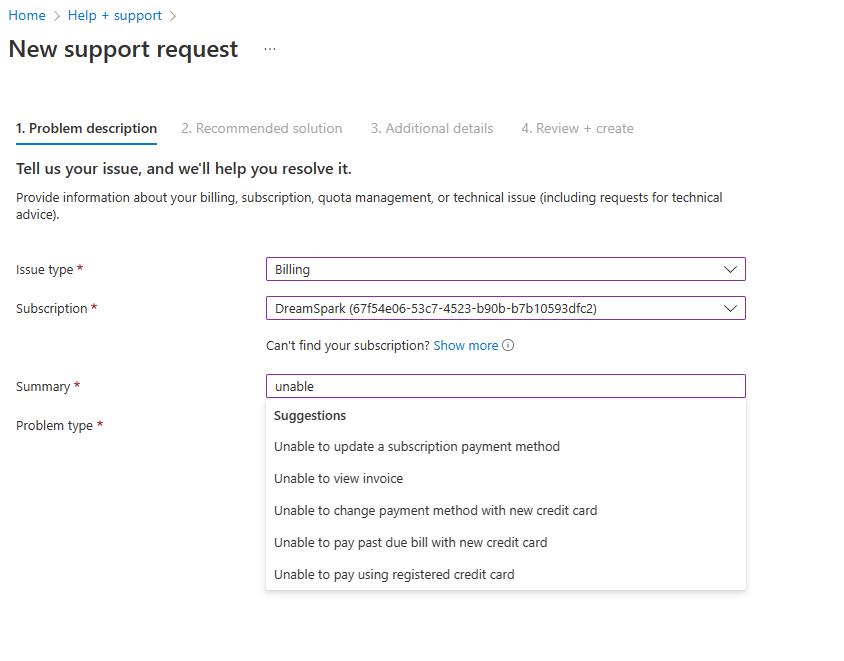The width and height of the screenshot is (844, 661).
Task: Switch to Additional details tab
Action: pyautogui.click(x=432, y=129)
